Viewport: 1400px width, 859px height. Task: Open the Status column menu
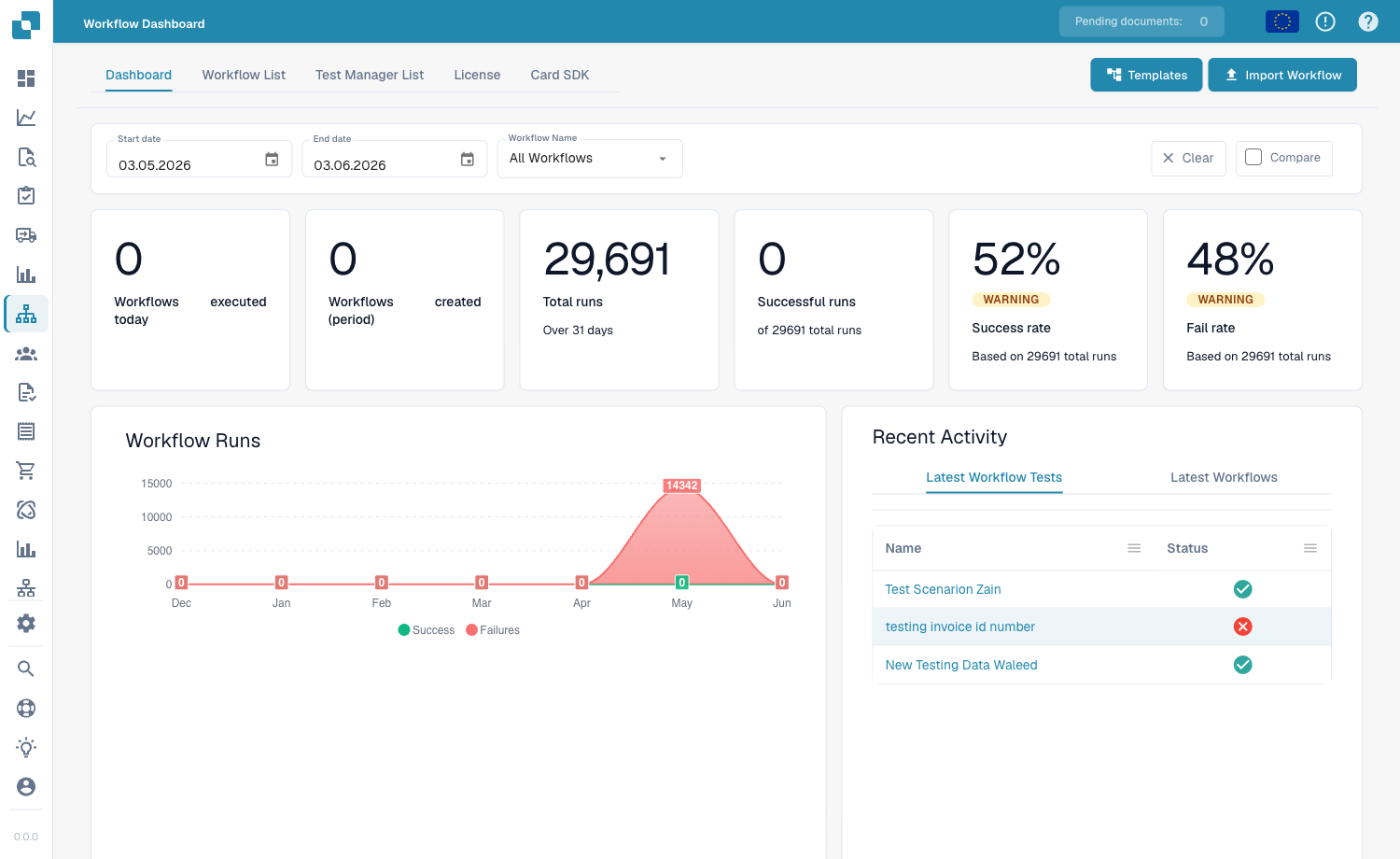pos(1310,548)
